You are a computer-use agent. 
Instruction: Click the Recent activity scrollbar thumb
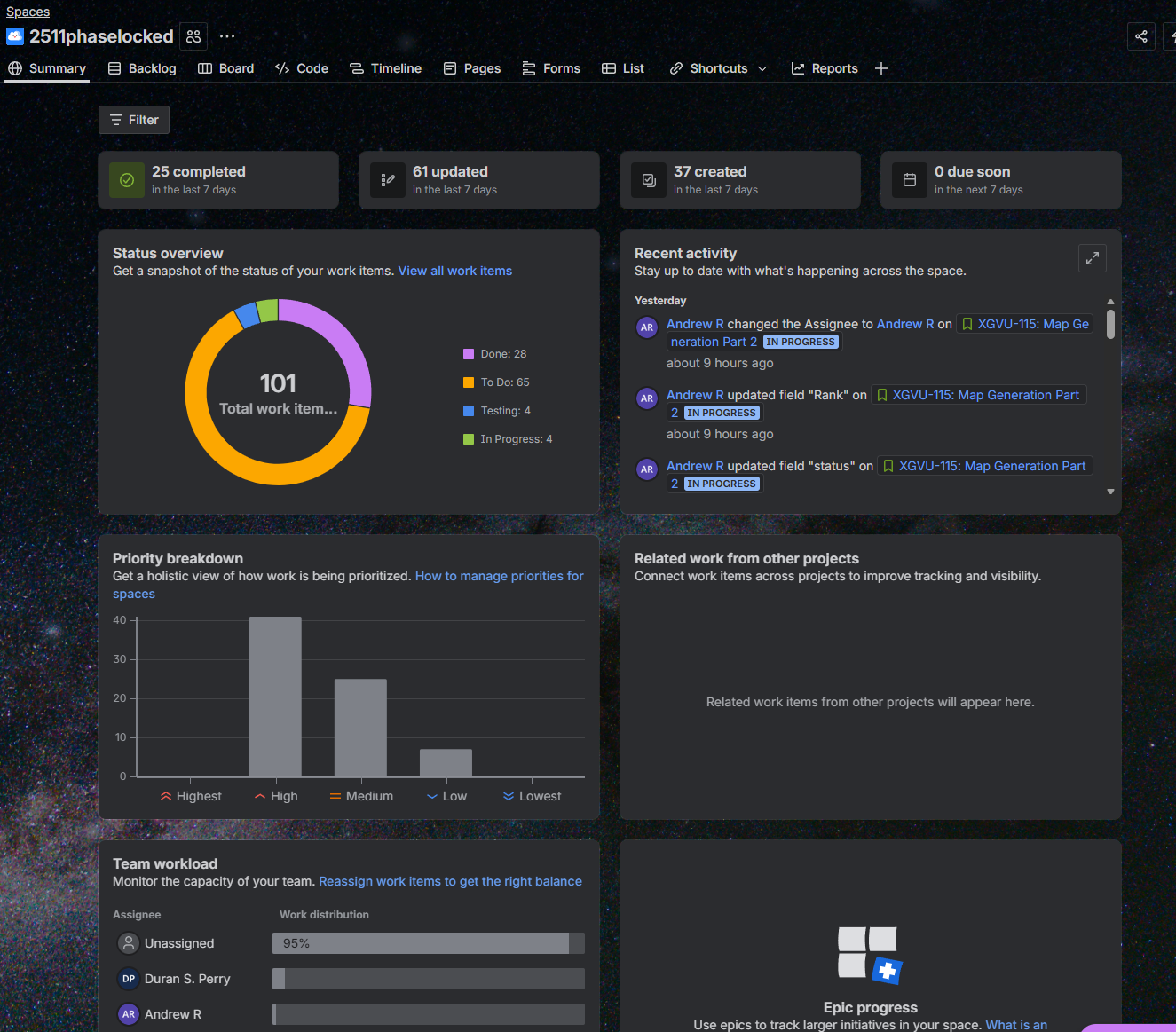tap(1110, 324)
